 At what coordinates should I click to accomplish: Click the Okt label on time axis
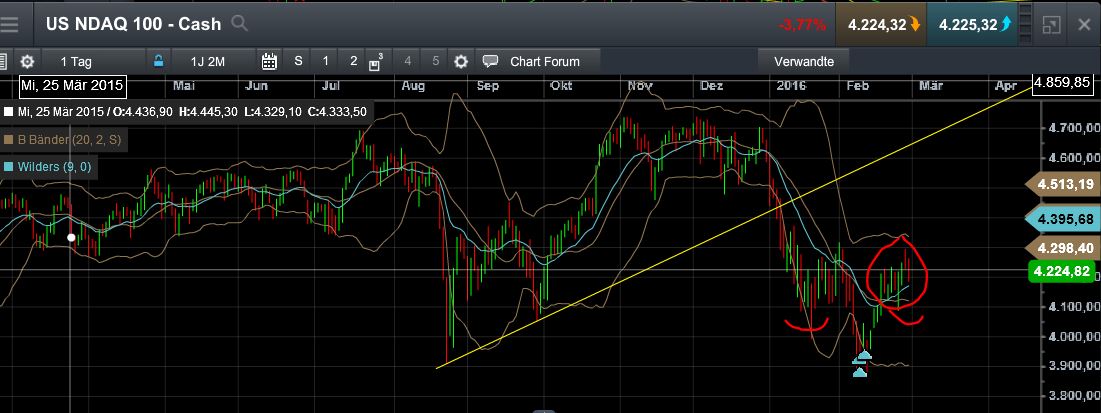coord(561,86)
